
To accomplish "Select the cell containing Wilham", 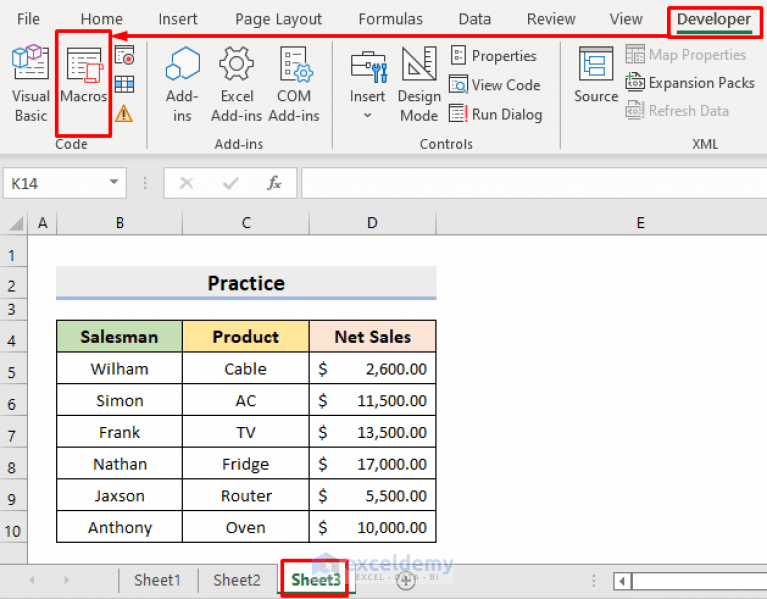I will tap(119, 368).
